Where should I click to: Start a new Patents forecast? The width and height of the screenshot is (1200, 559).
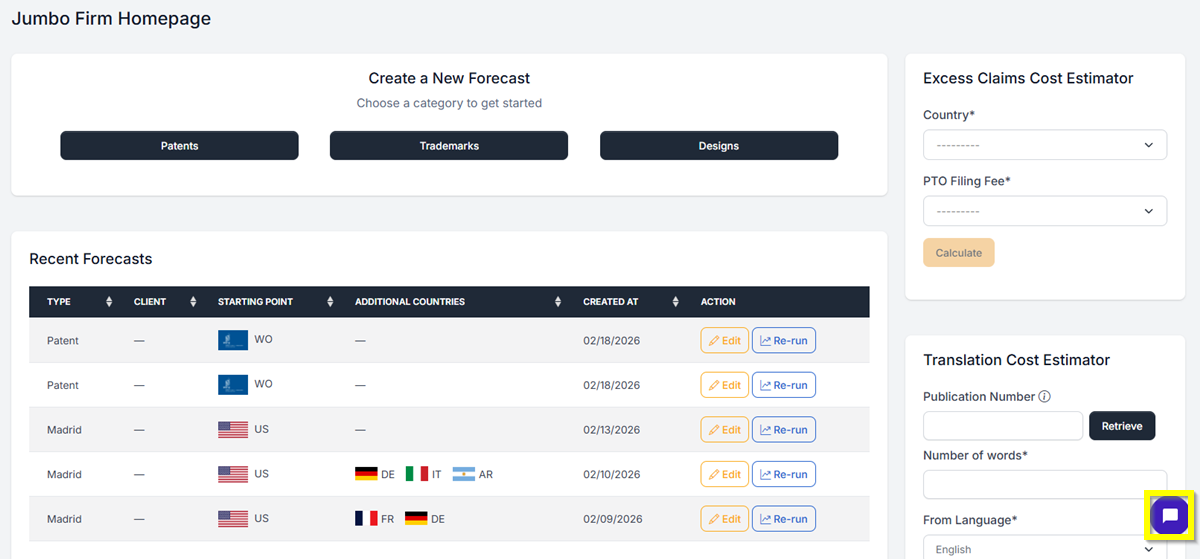(179, 146)
